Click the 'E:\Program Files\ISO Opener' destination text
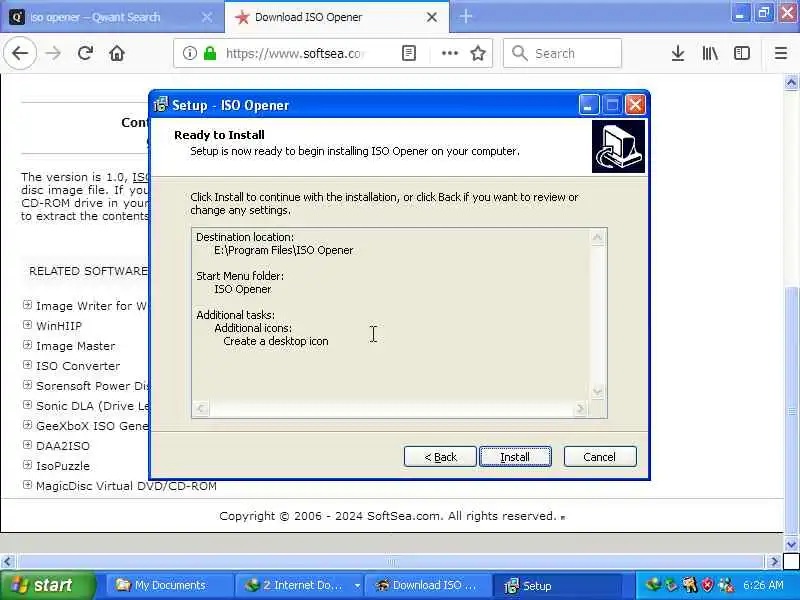This screenshot has height=600, width=800. coord(283,251)
